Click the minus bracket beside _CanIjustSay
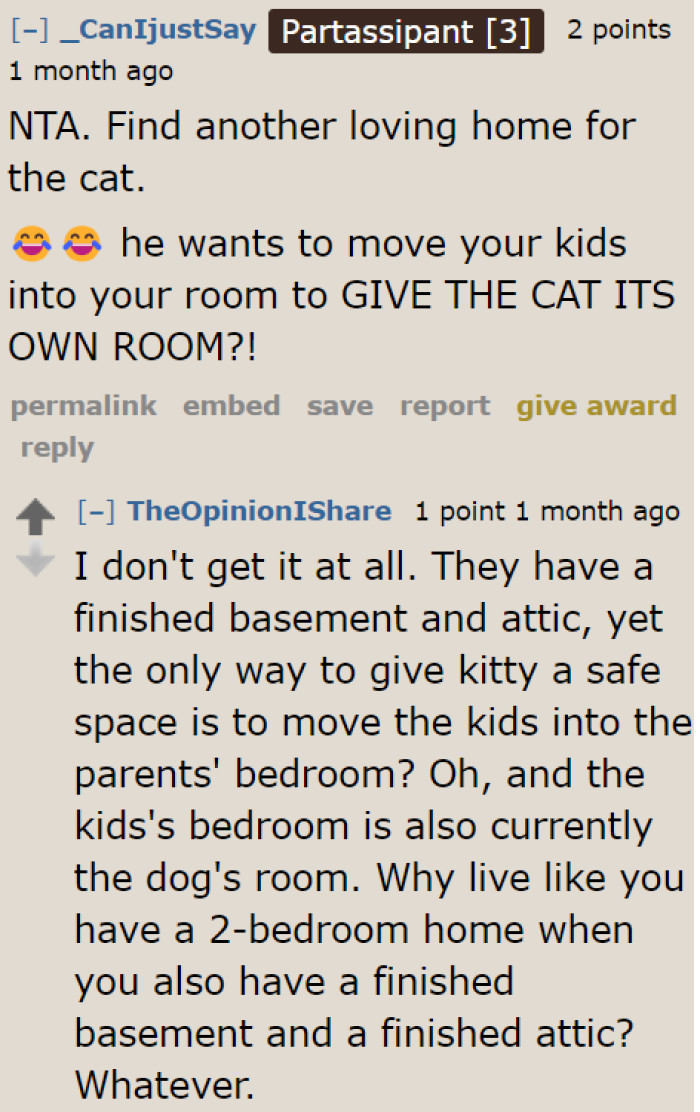The image size is (700, 1112). point(27,29)
